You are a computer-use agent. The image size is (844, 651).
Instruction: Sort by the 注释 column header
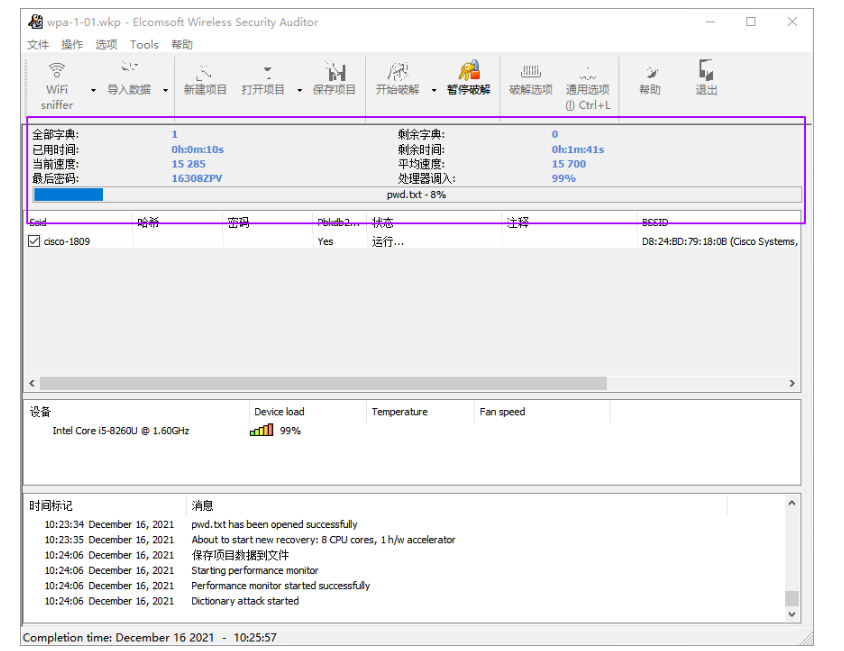[569, 222]
